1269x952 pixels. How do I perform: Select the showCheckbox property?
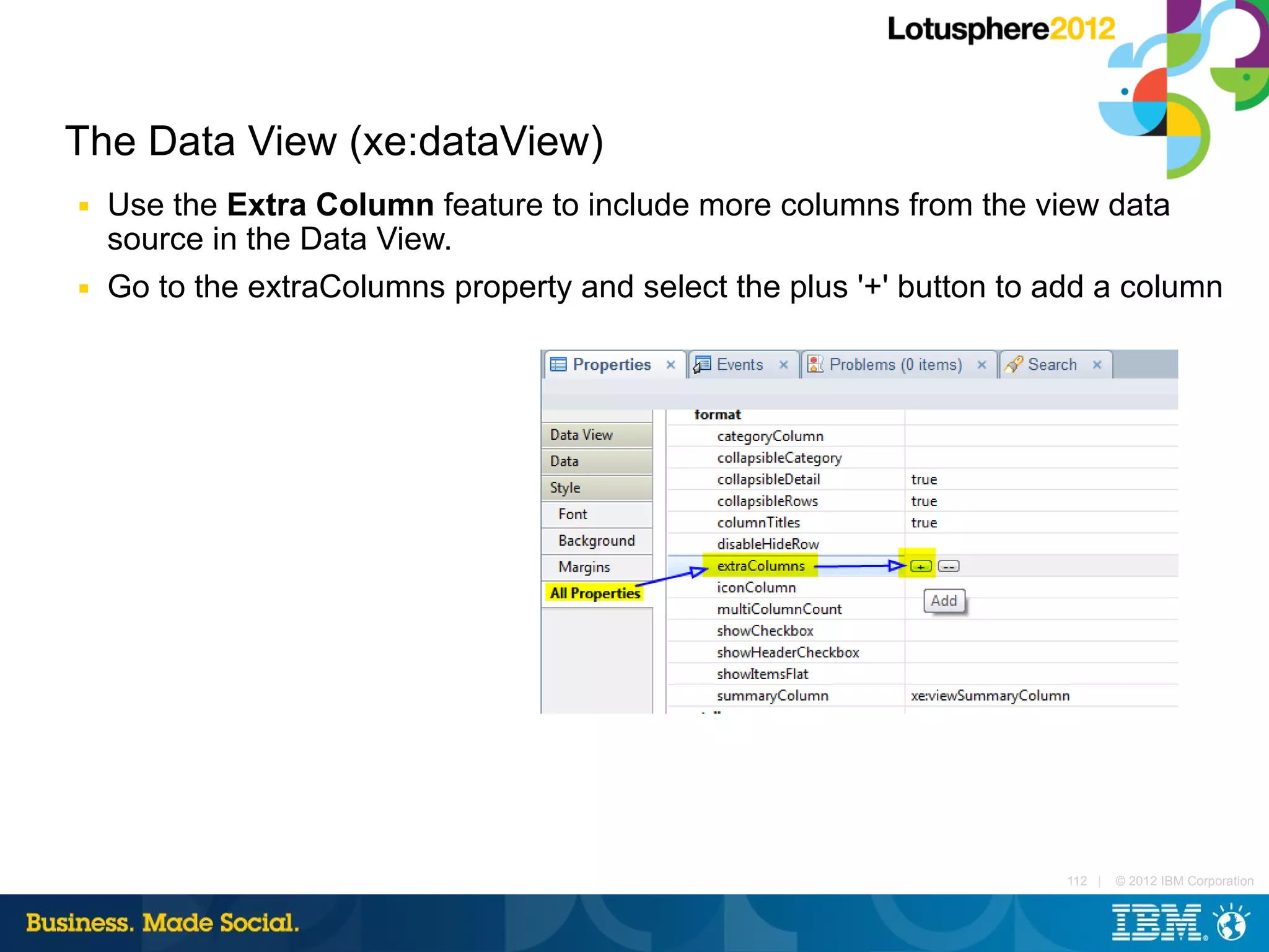(765, 631)
